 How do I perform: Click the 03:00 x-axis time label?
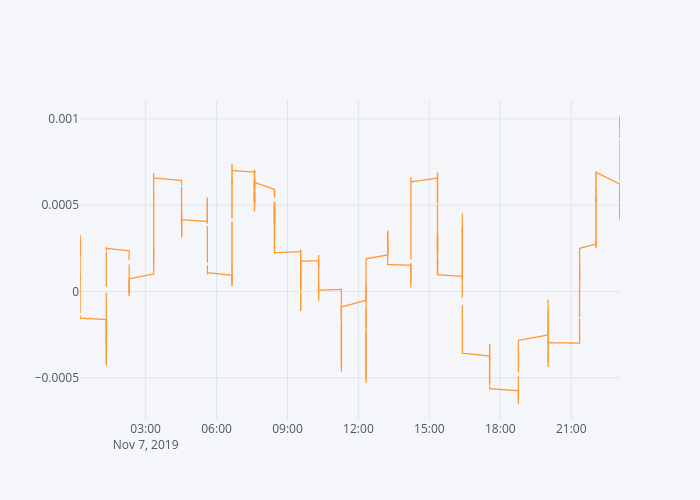point(146,429)
